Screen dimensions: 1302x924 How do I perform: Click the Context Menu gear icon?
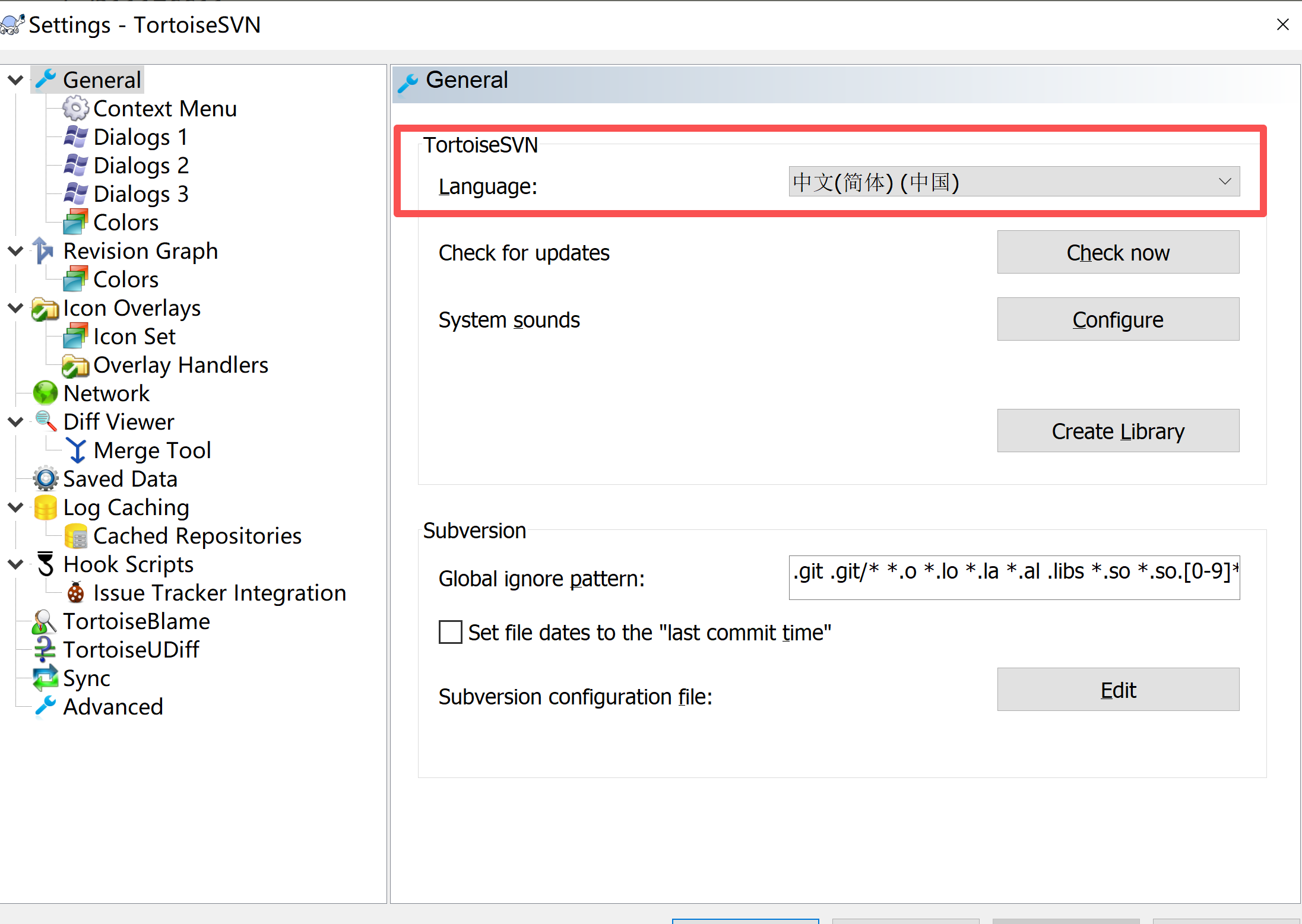pyautogui.click(x=75, y=109)
